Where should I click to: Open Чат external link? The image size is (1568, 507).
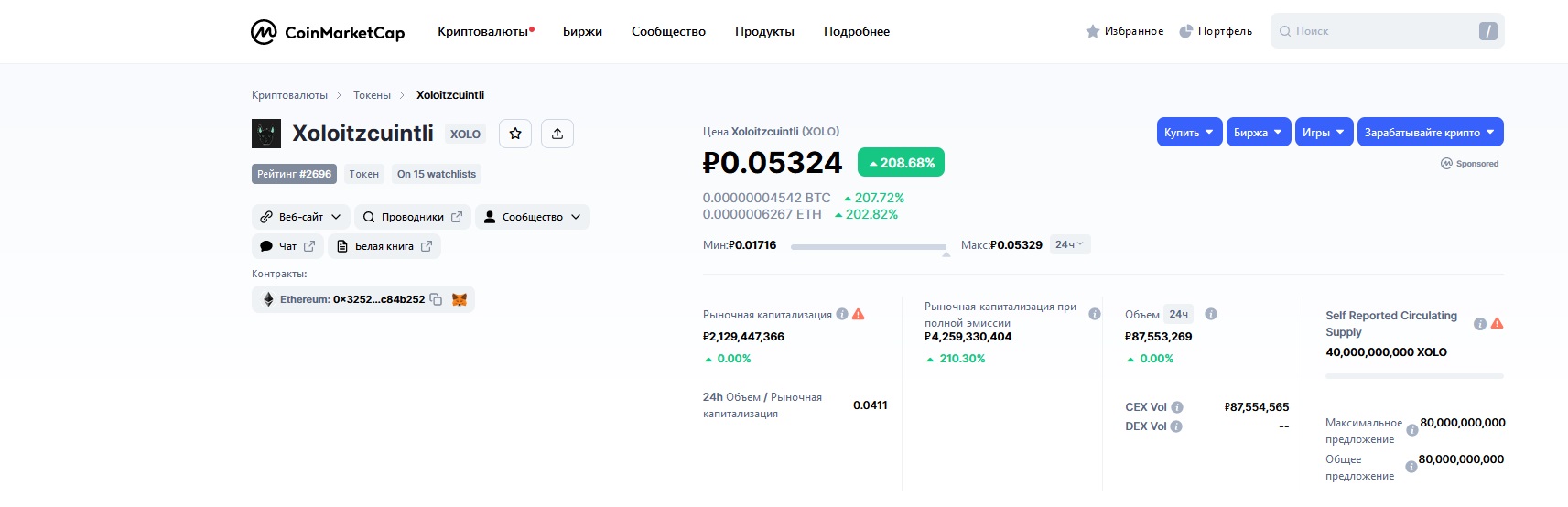[287, 246]
